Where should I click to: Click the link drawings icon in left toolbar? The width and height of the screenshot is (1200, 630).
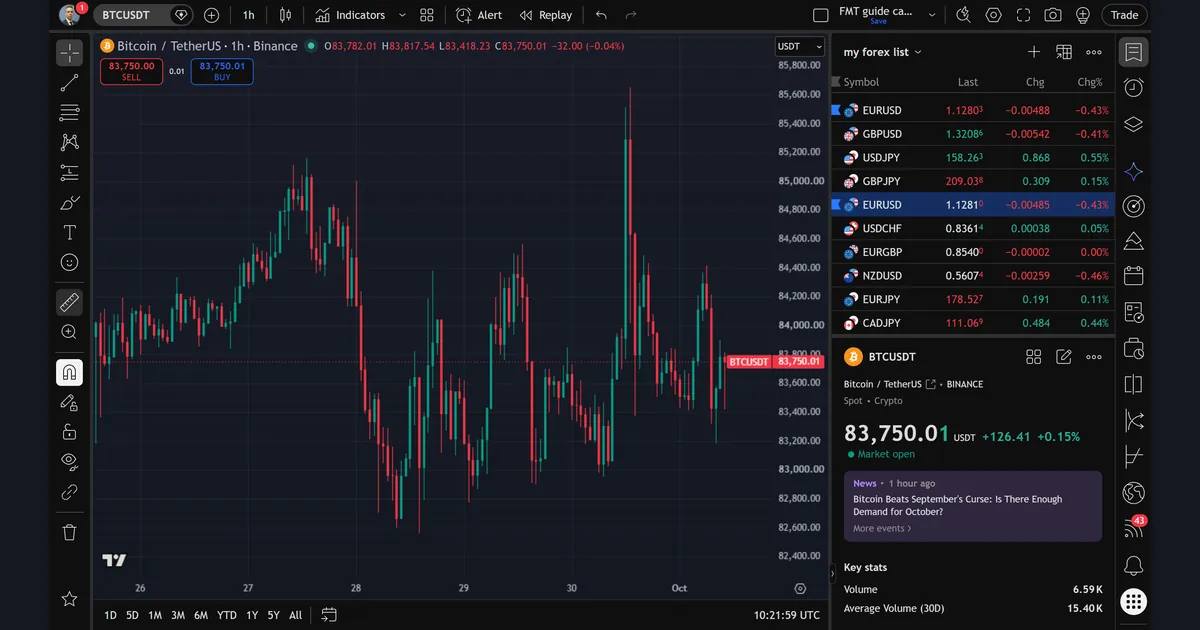coord(69,491)
